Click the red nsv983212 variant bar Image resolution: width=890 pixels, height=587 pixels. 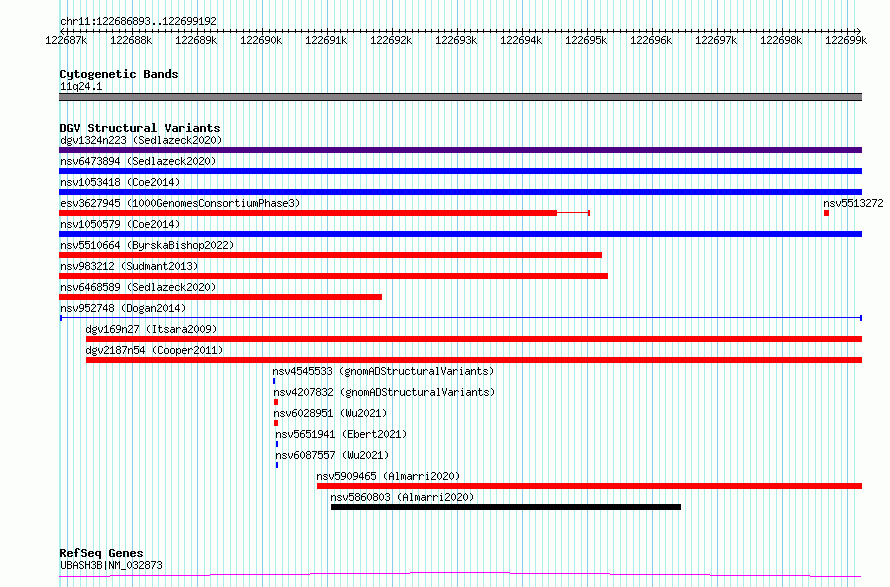click(x=333, y=276)
